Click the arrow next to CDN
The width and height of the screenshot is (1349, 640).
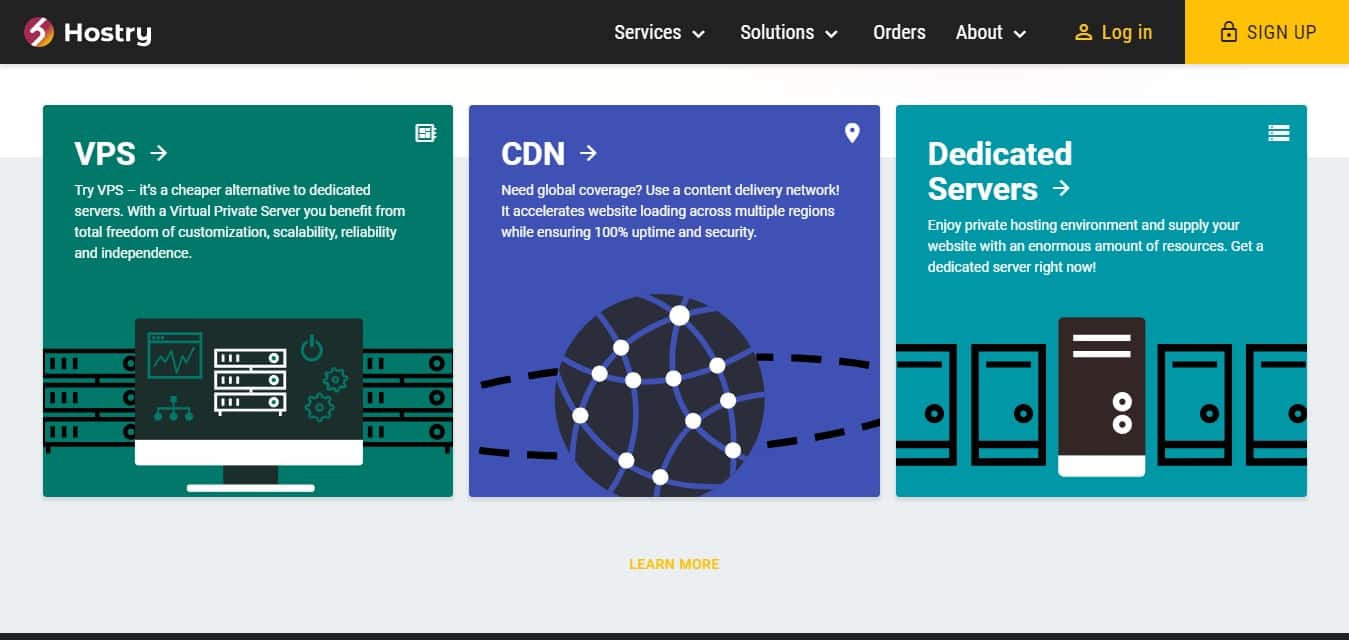[x=589, y=153]
